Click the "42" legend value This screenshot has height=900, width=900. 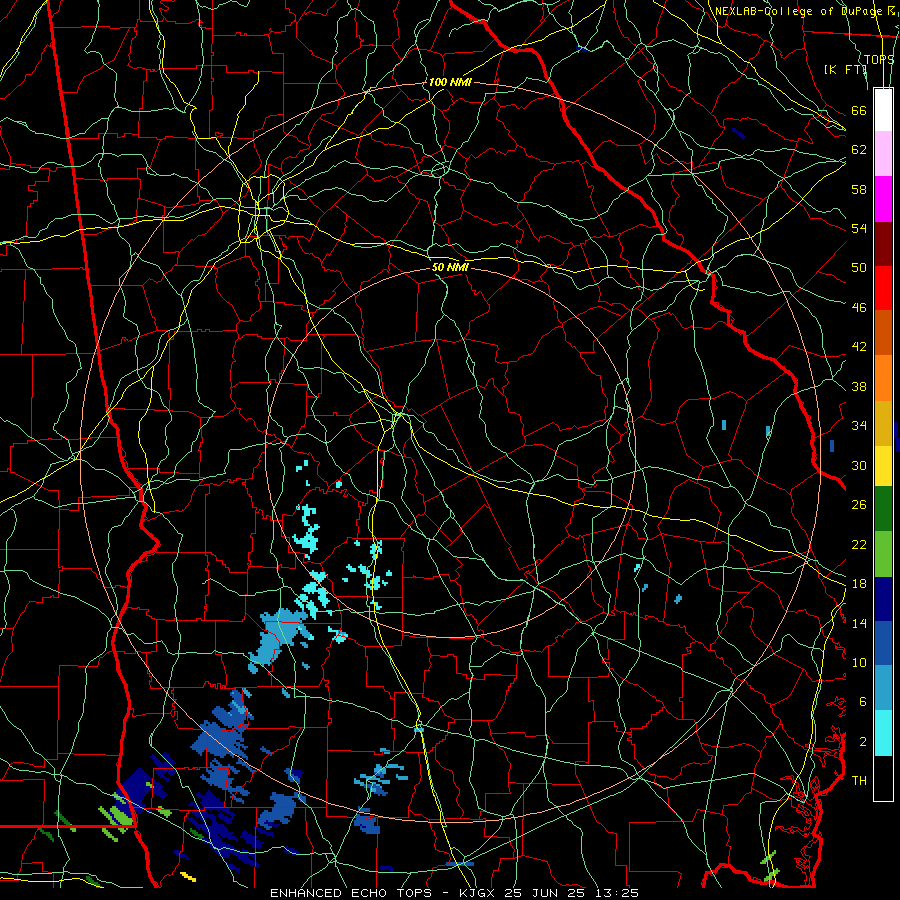[x=859, y=347]
